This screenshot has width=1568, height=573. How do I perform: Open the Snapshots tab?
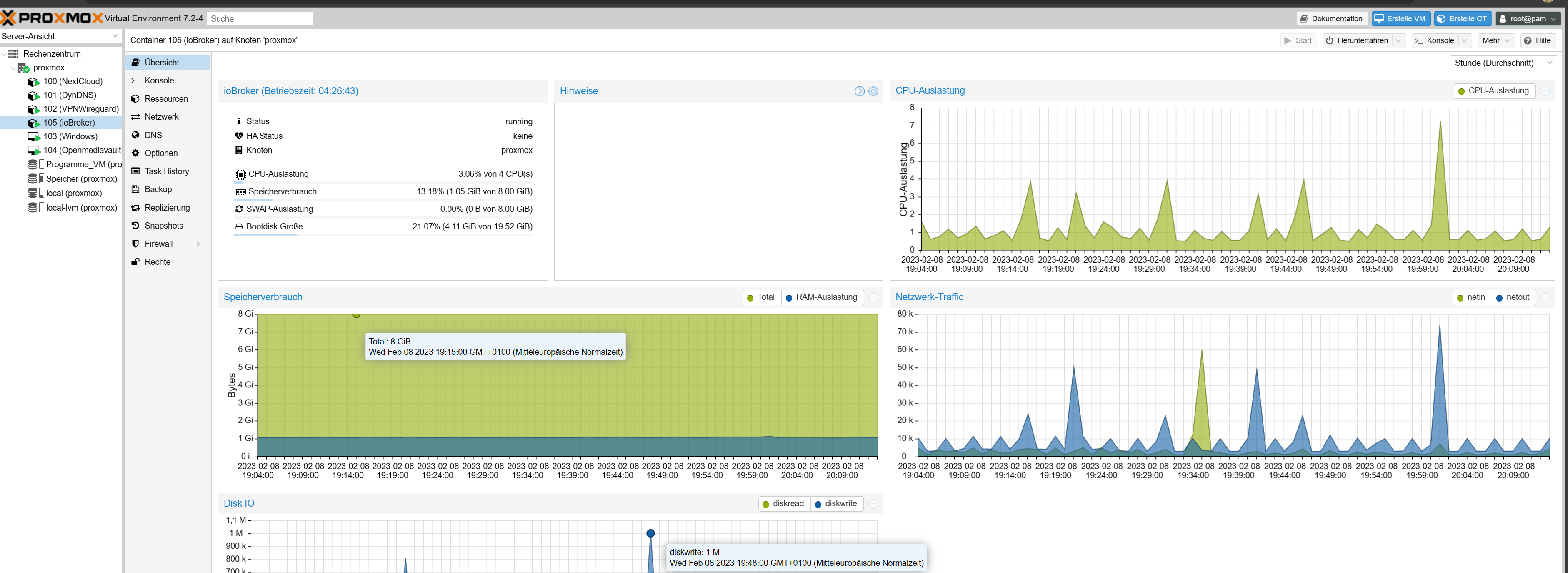tap(168, 225)
